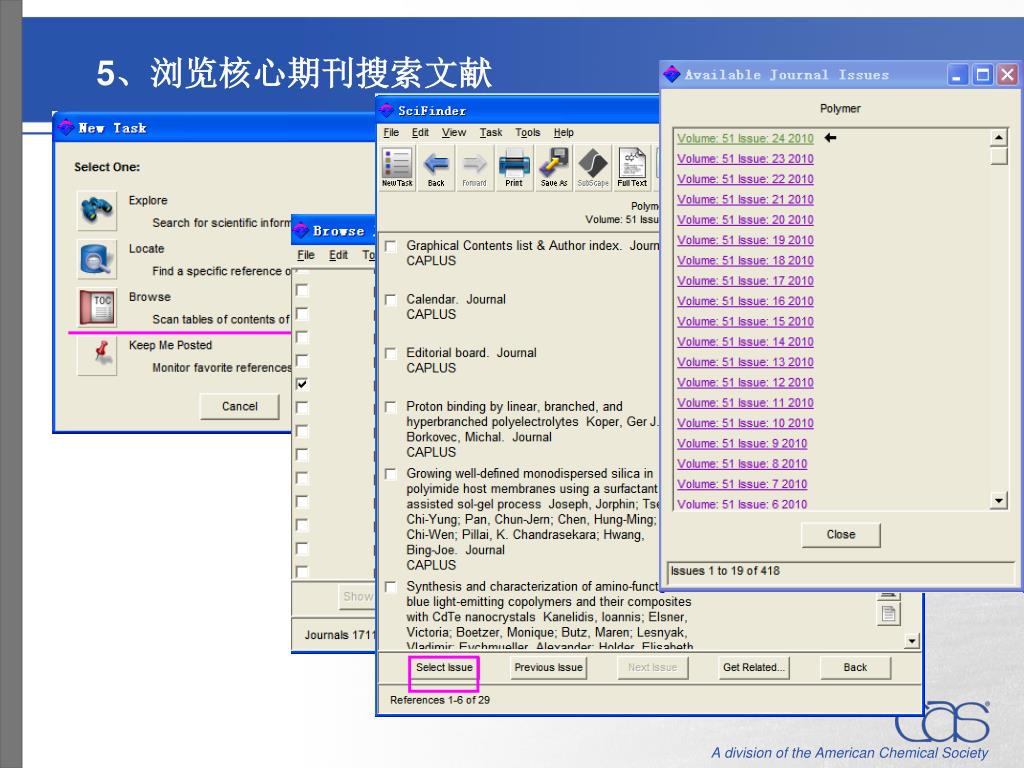Select the Browse TOC icon

pyautogui.click(x=97, y=307)
